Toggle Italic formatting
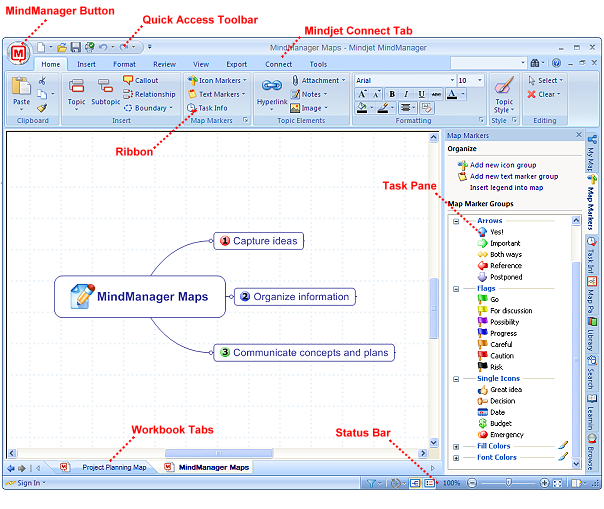This screenshot has height=509, width=604. (406, 94)
